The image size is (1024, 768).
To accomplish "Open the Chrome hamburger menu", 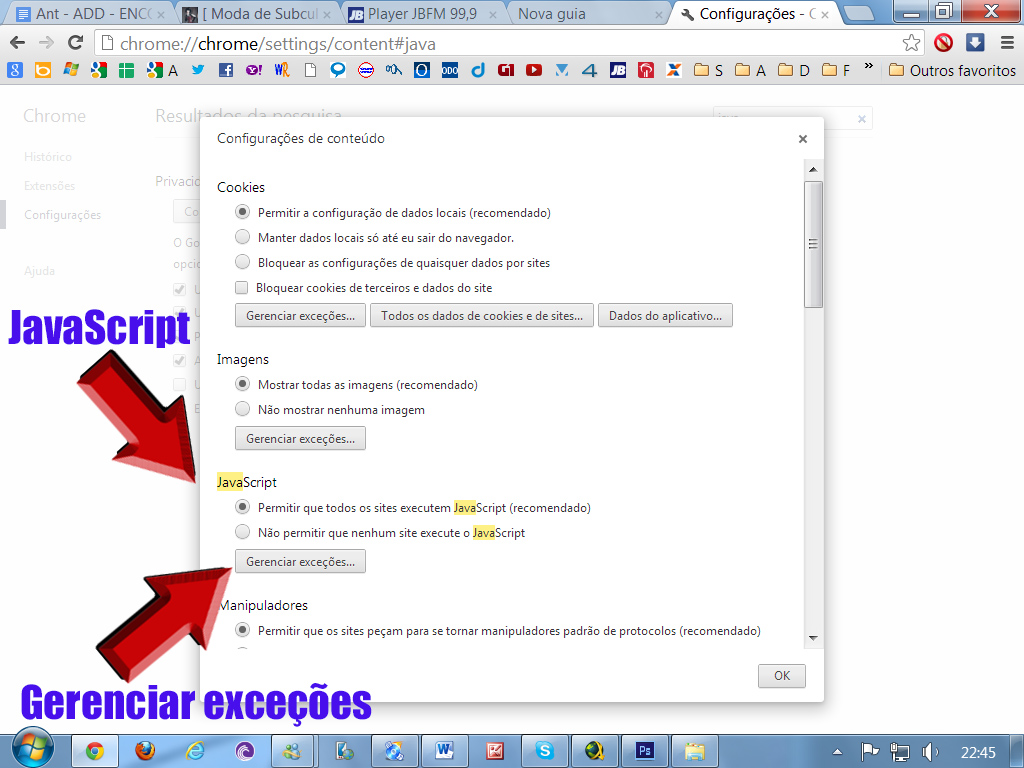I will pyautogui.click(x=1007, y=43).
